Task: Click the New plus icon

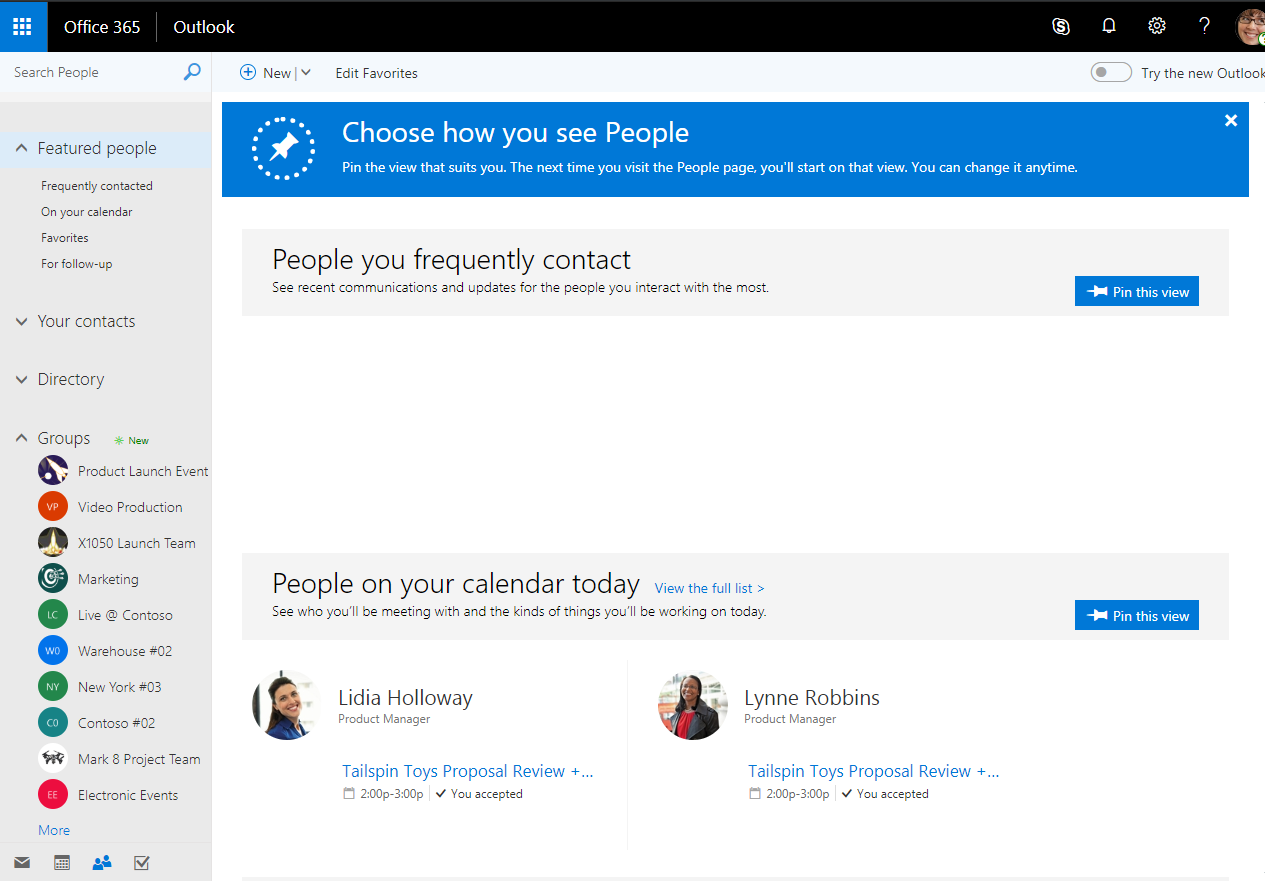Action: [x=248, y=72]
